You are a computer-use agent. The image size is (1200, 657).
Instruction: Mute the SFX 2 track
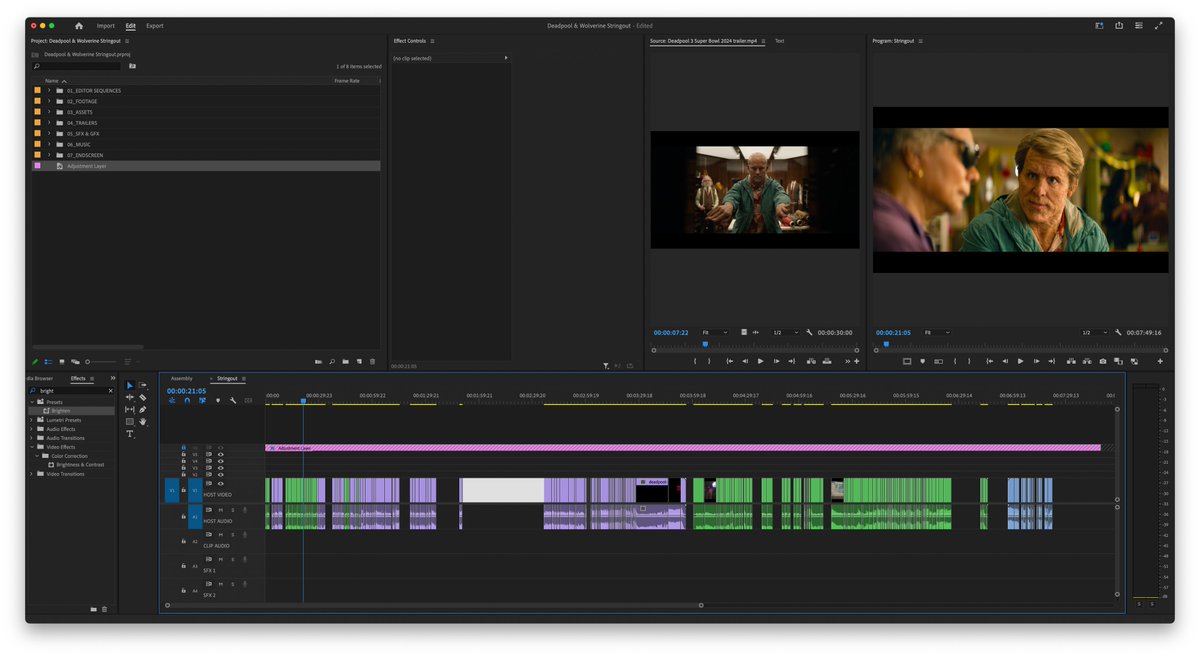pyautogui.click(x=220, y=585)
